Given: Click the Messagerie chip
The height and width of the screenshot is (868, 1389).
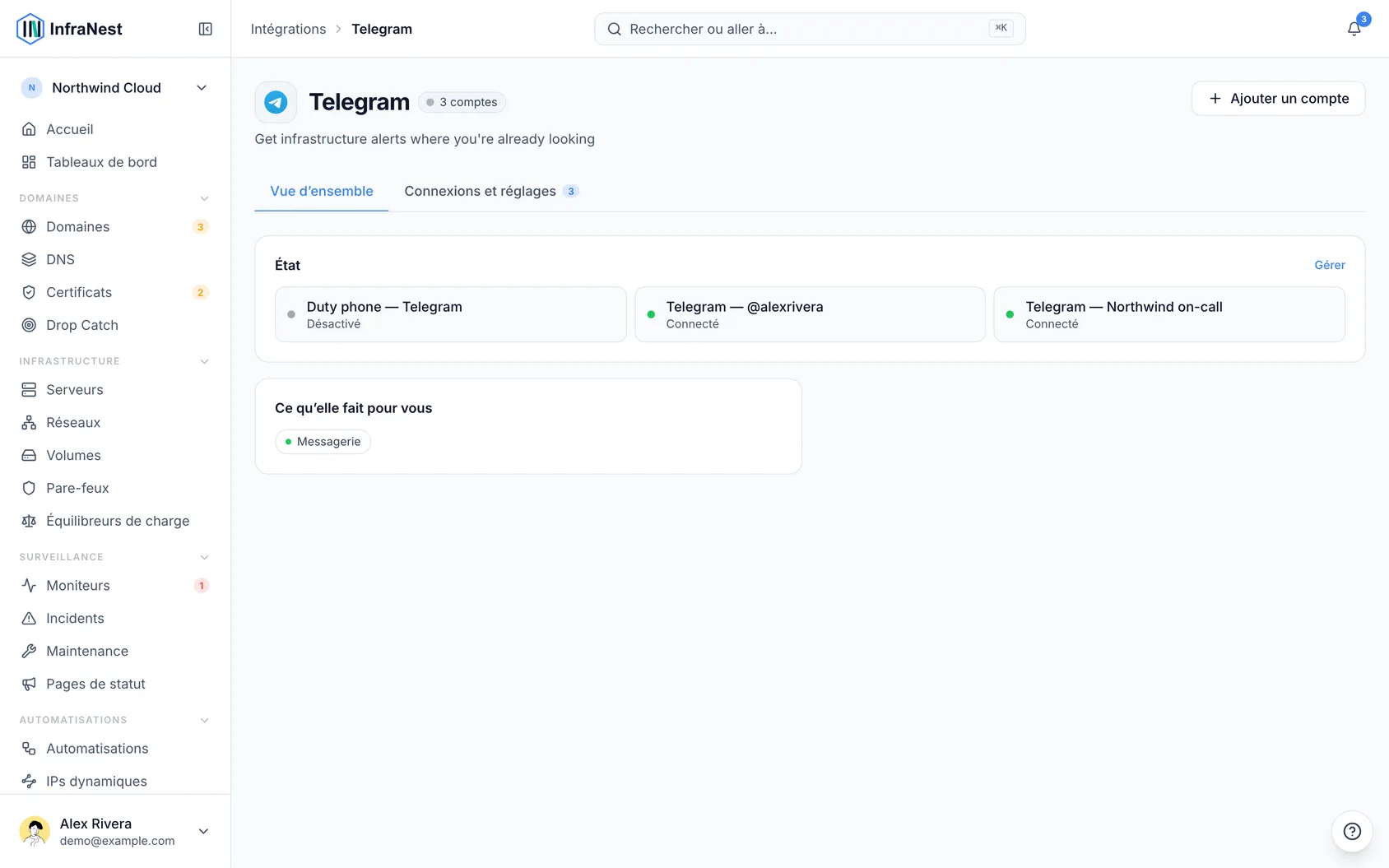Looking at the screenshot, I should tap(323, 442).
